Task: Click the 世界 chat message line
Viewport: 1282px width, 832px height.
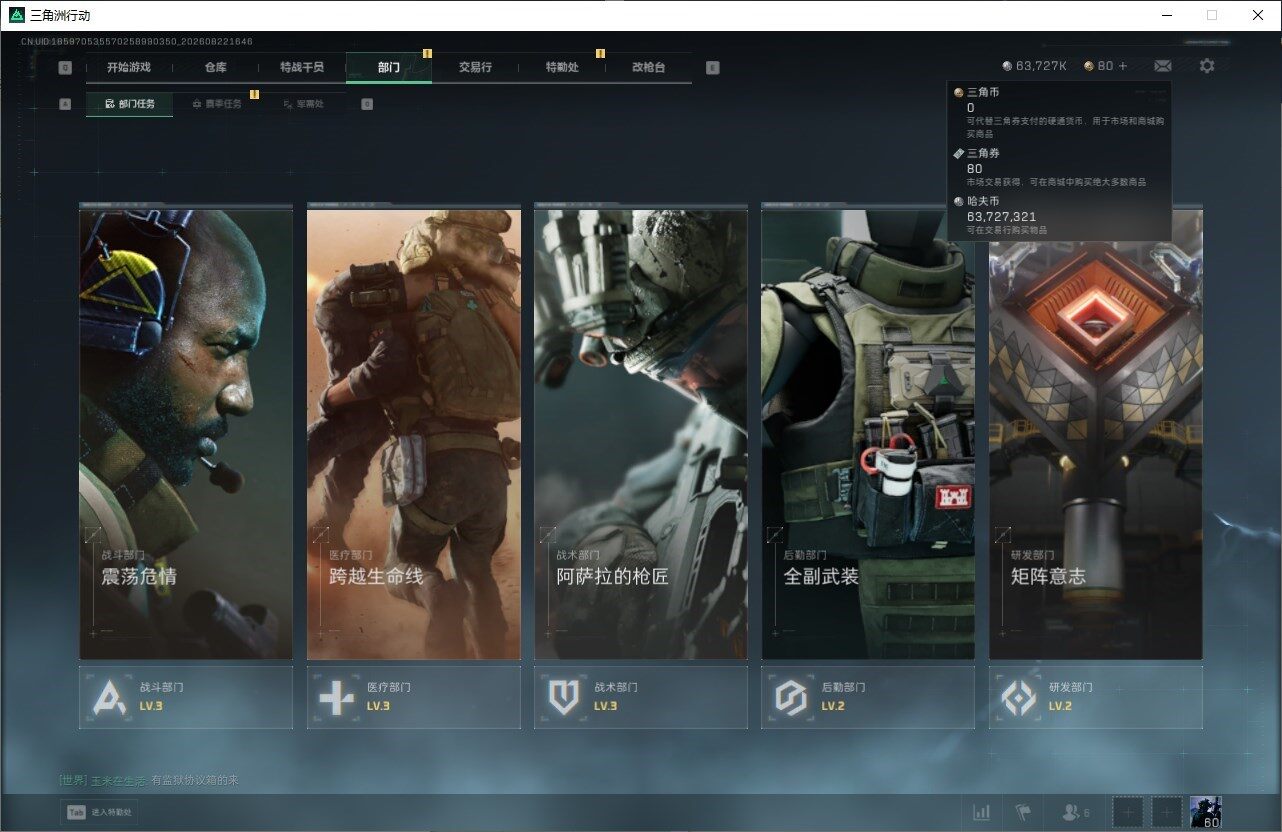Action: 148,780
